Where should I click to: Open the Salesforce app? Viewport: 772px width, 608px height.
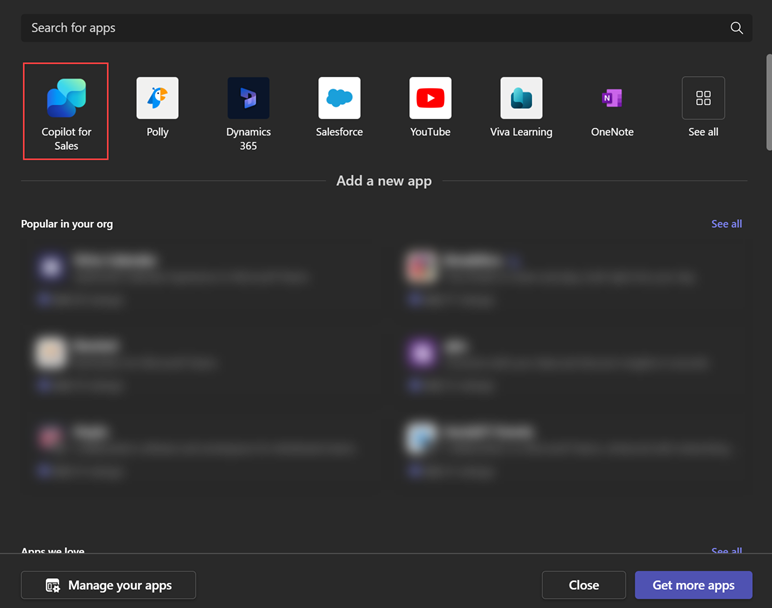click(339, 98)
